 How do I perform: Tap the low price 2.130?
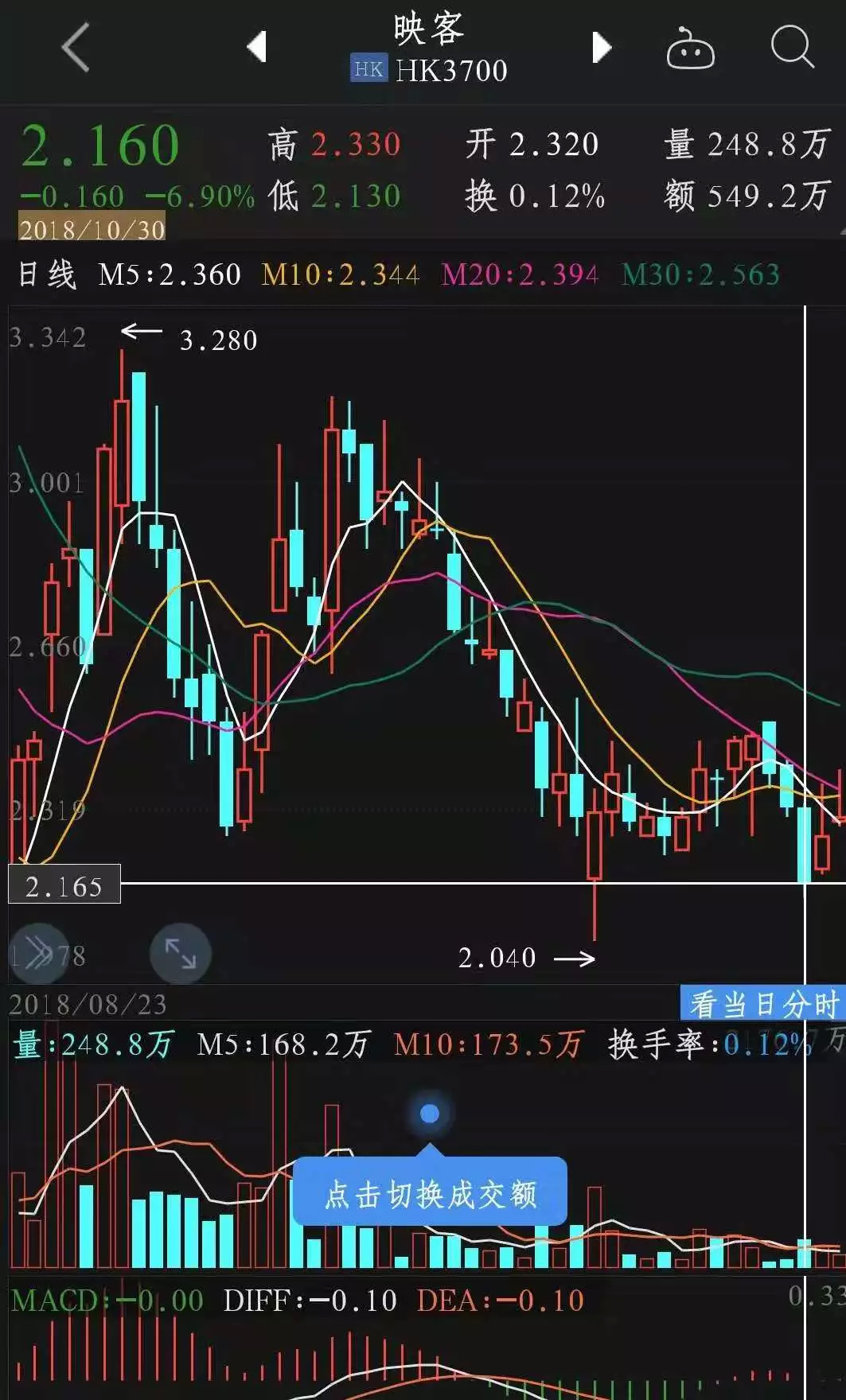click(x=356, y=196)
